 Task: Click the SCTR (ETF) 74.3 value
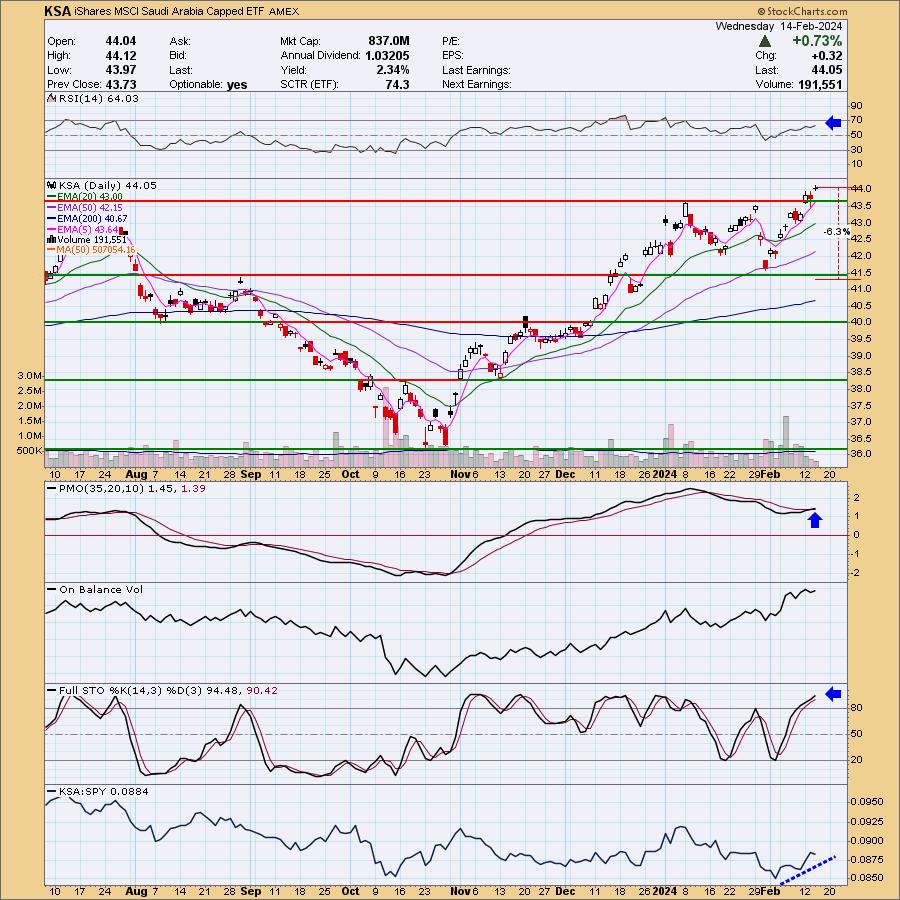[397, 84]
